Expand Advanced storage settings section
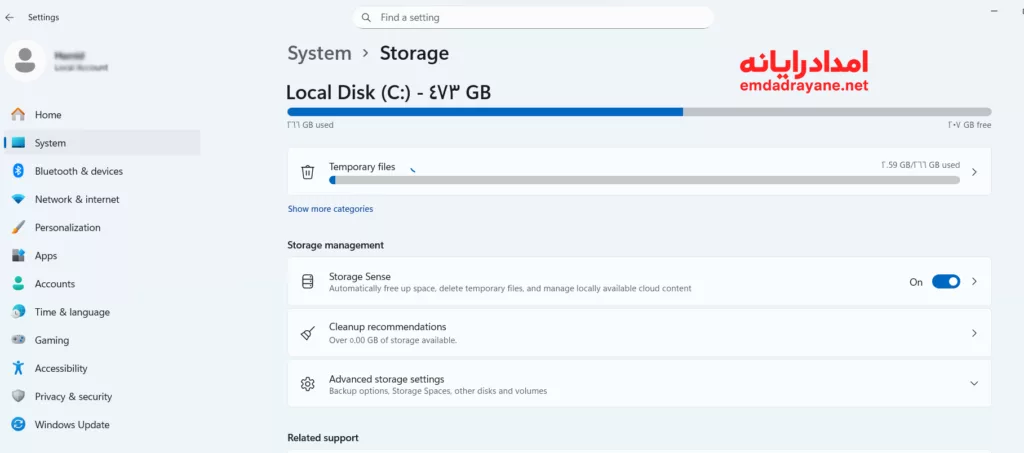 click(974, 384)
